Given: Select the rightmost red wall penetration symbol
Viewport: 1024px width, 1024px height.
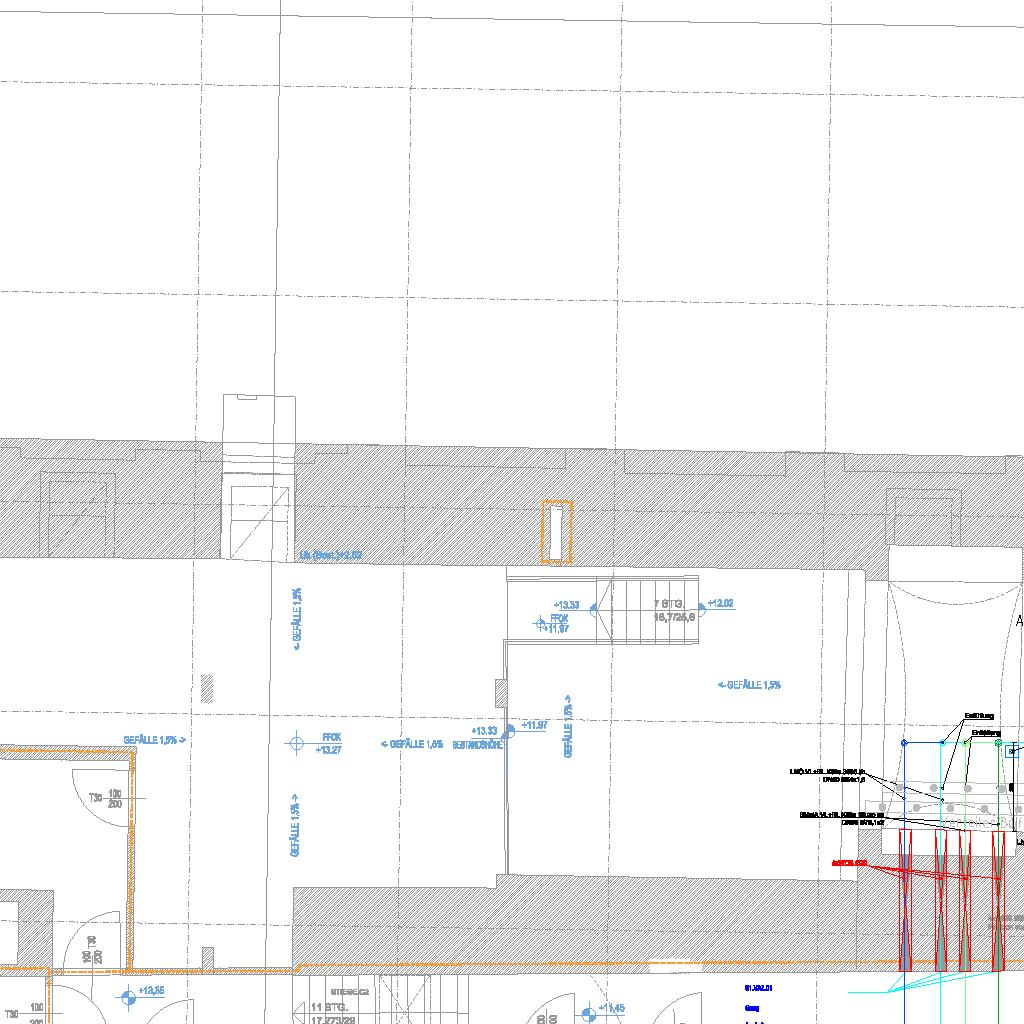Looking at the screenshot, I should point(998,900).
